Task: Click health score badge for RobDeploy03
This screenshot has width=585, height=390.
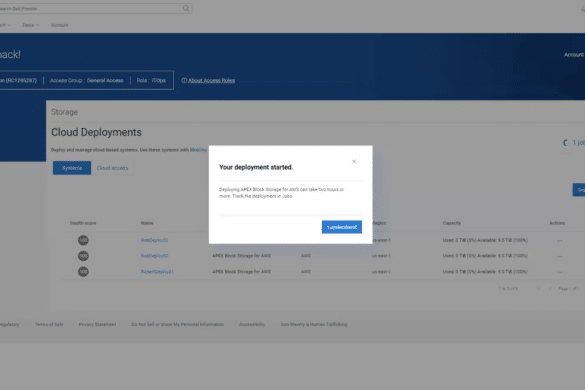Action: 83,256
